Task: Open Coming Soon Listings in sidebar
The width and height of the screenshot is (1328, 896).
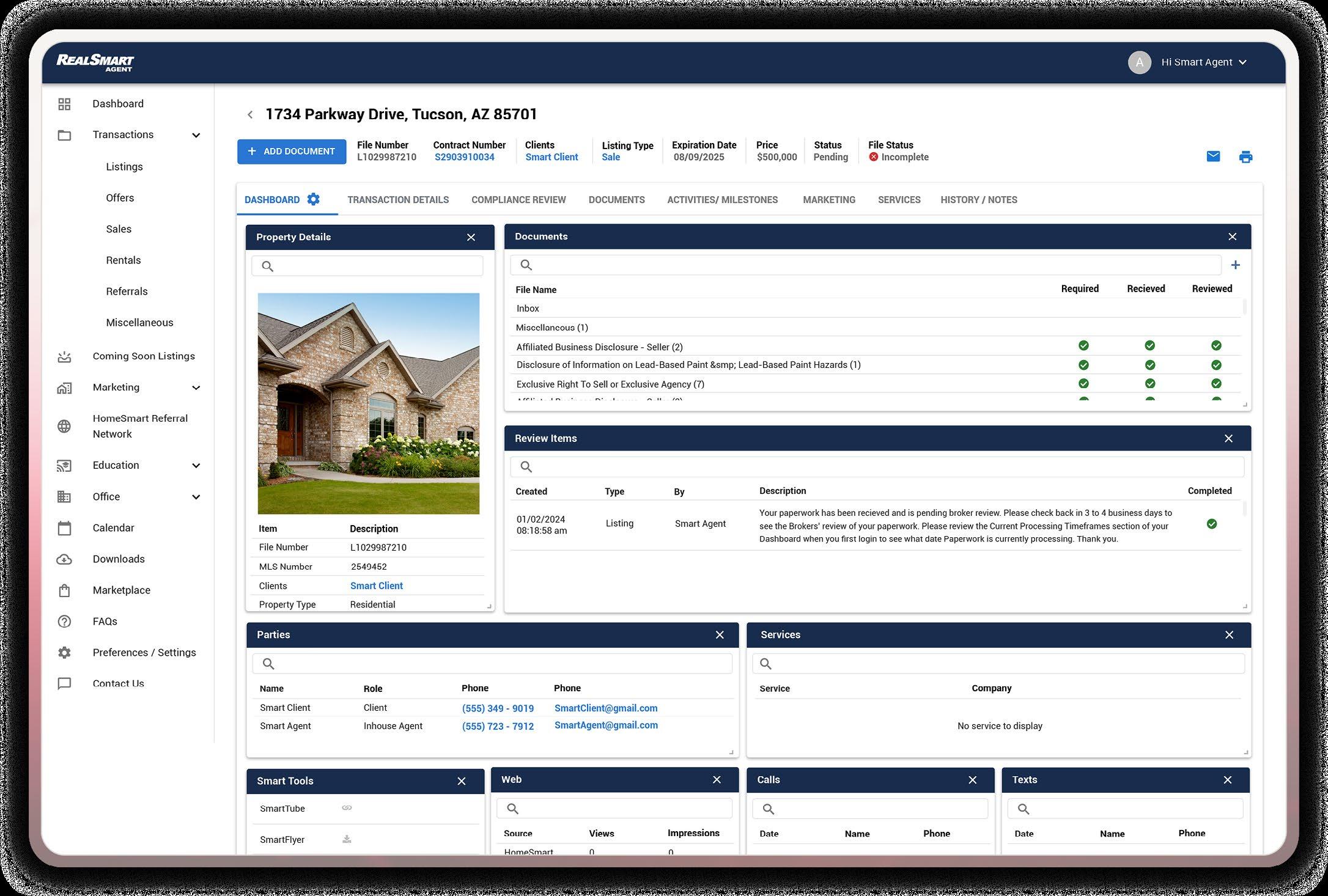Action: [144, 356]
